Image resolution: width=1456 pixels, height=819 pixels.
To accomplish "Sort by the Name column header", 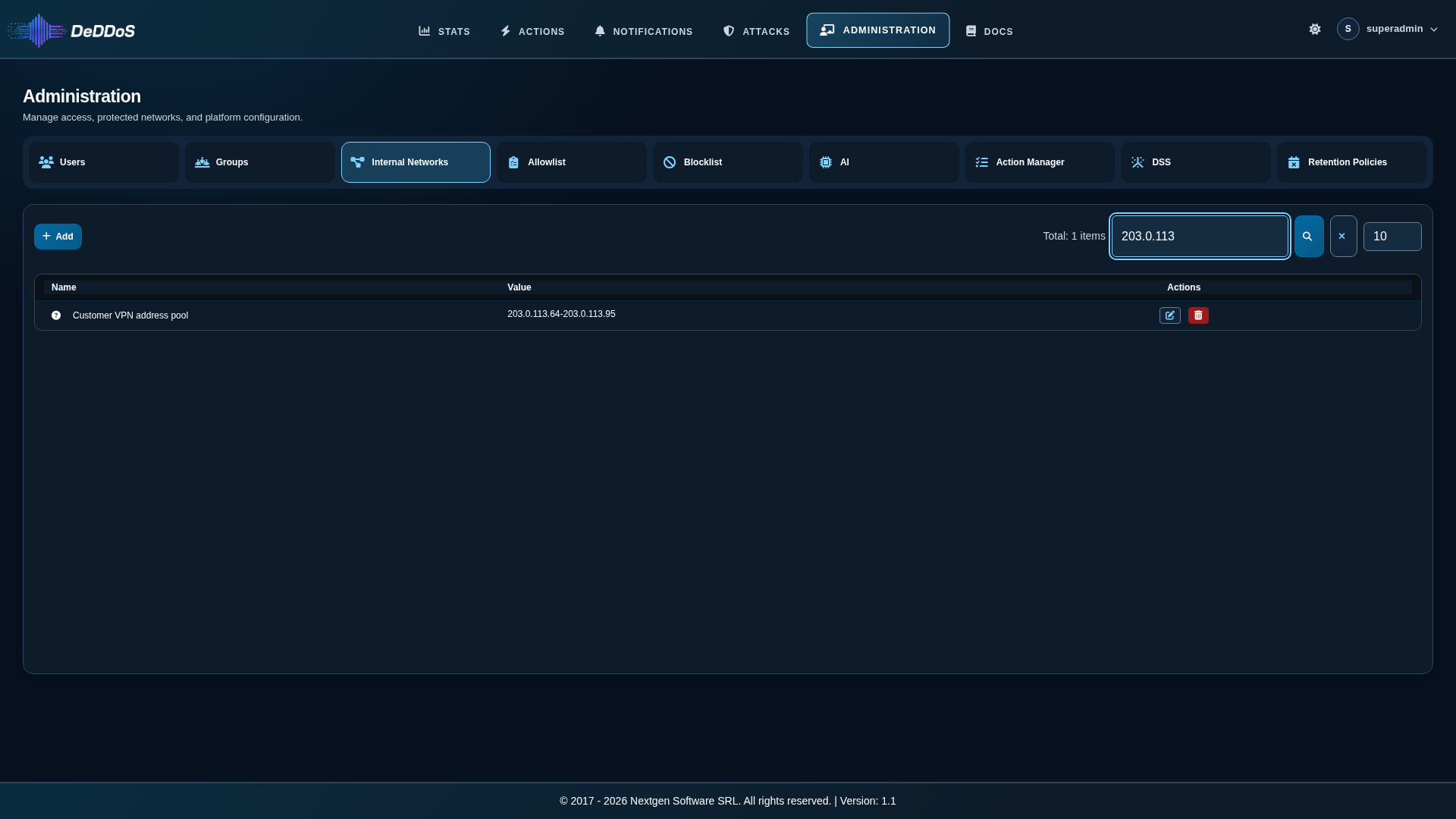I will [64, 287].
